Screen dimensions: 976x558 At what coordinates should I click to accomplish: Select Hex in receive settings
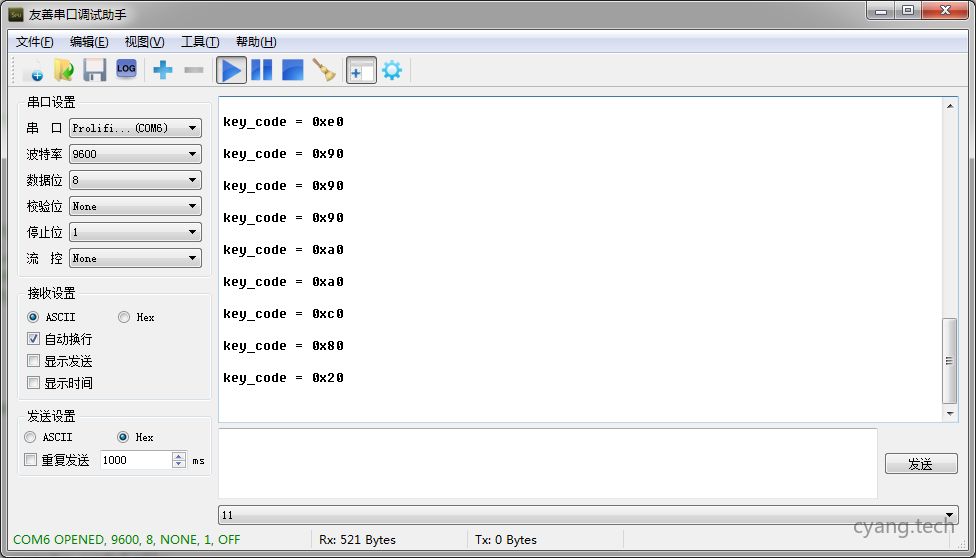tap(124, 317)
